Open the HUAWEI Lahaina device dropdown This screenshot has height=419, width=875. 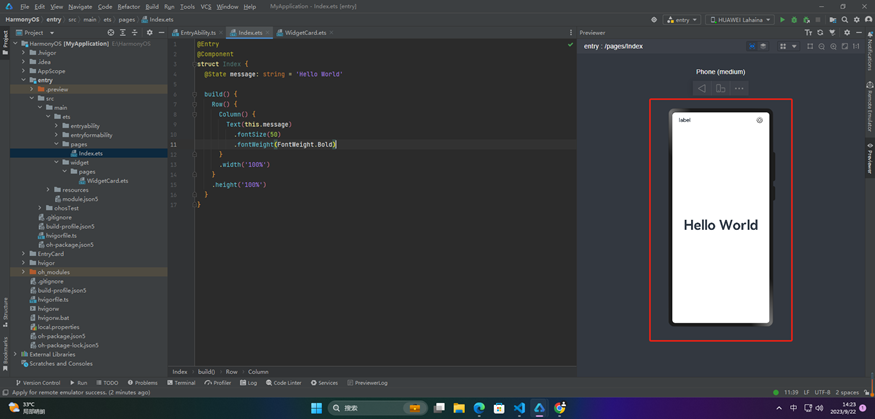tap(740, 20)
